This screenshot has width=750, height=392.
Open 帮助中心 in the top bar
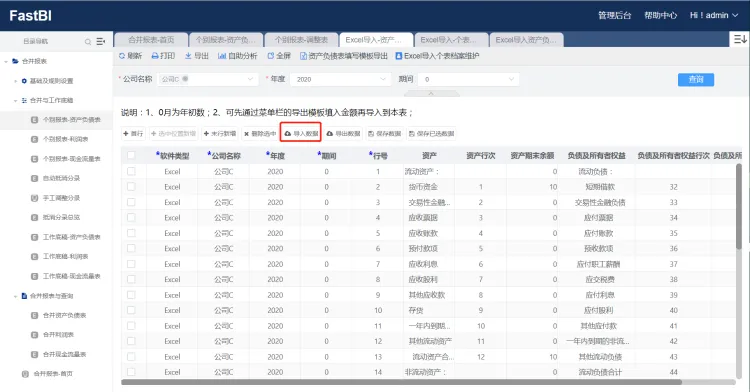(661, 15)
